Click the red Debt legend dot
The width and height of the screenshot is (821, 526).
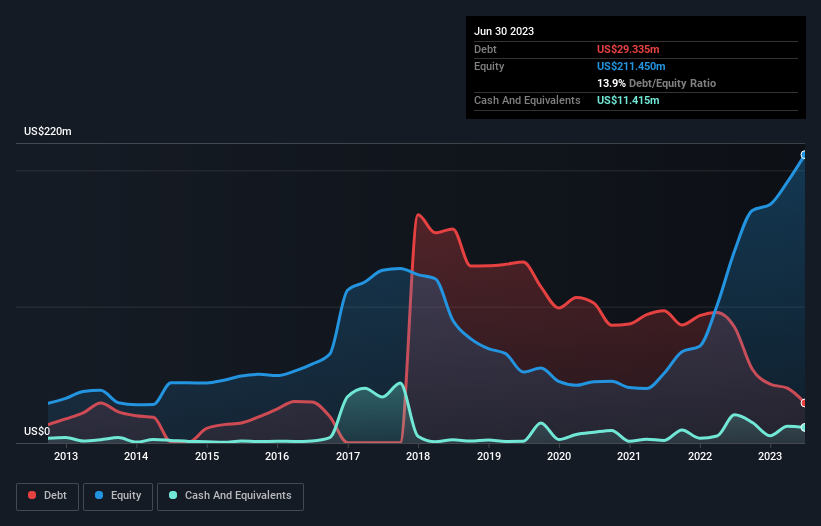pyautogui.click(x=32, y=495)
